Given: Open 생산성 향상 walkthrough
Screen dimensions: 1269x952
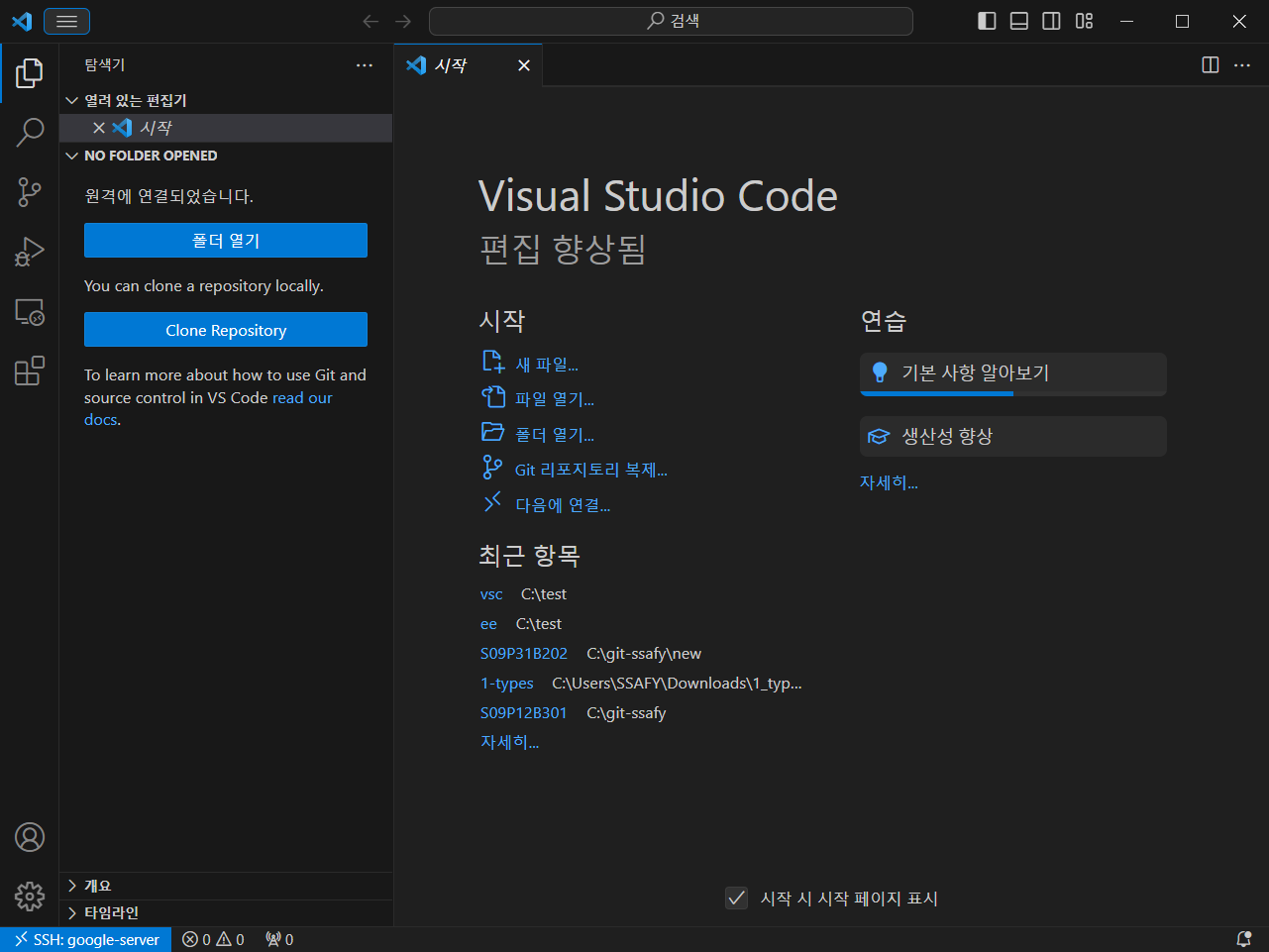Looking at the screenshot, I should [x=1013, y=436].
